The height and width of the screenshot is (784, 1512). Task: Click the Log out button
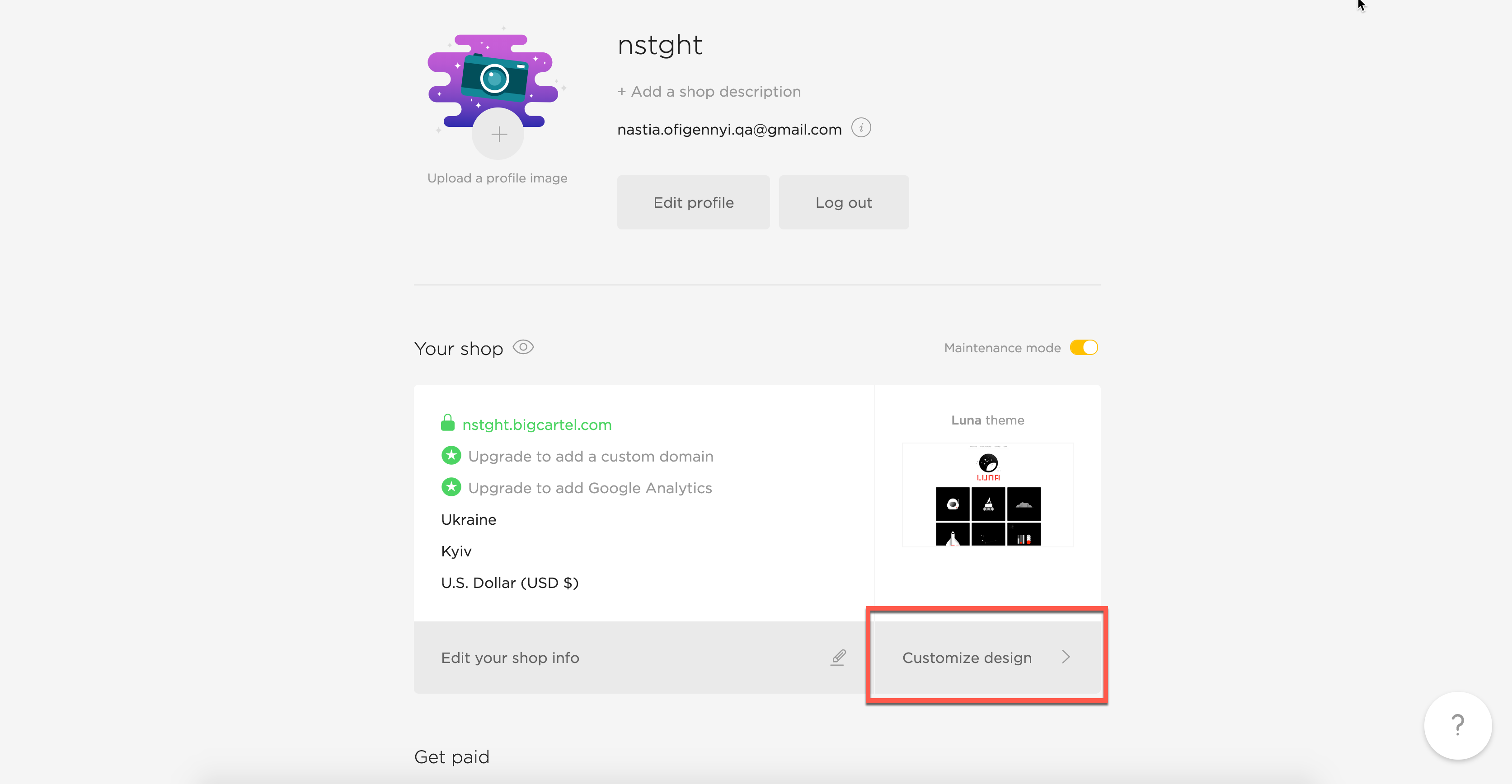(844, 202)
